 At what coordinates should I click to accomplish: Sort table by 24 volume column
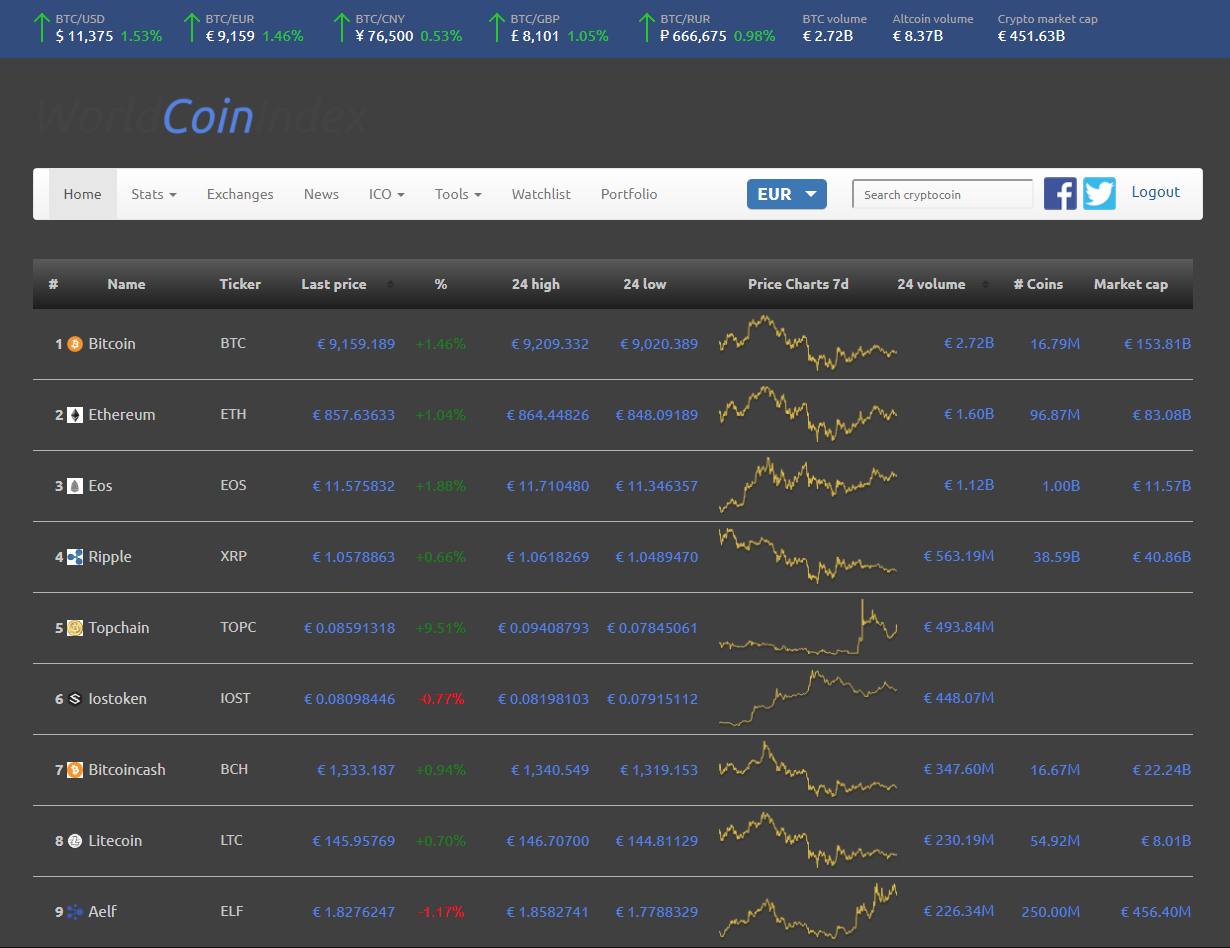[x=942, y=284]
